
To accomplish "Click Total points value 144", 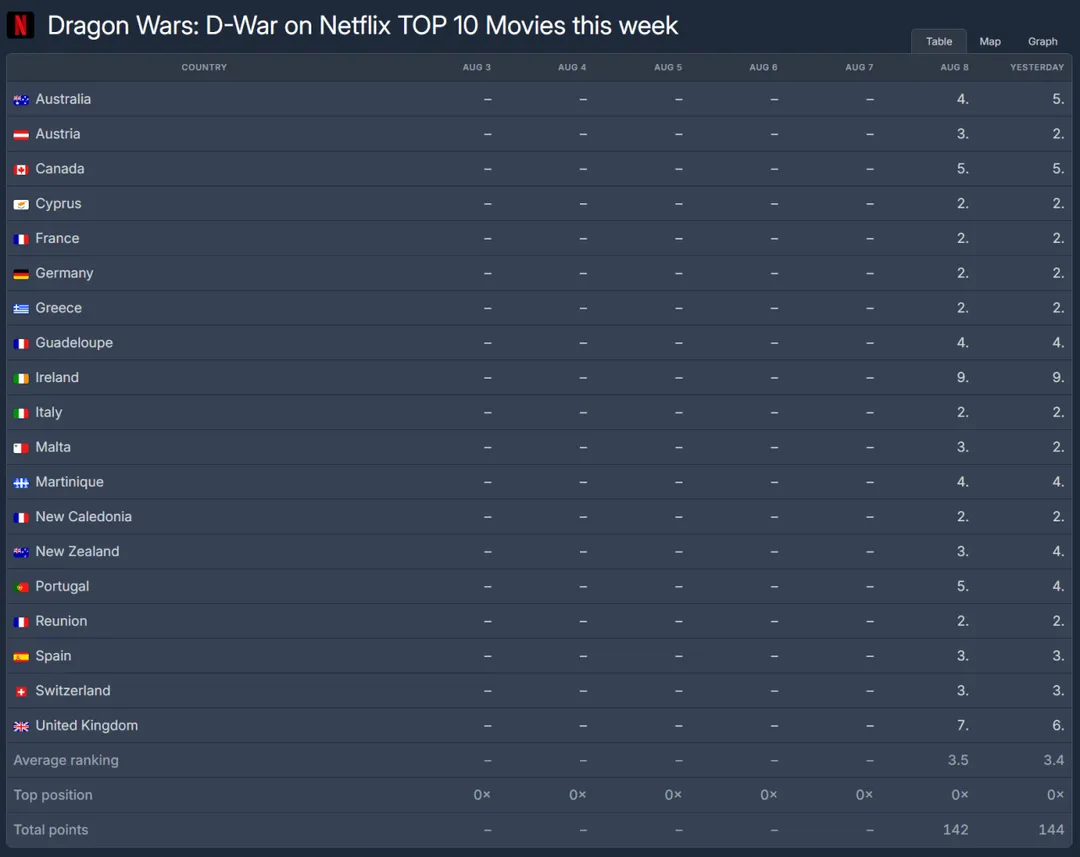I will tap(1051, 830).
